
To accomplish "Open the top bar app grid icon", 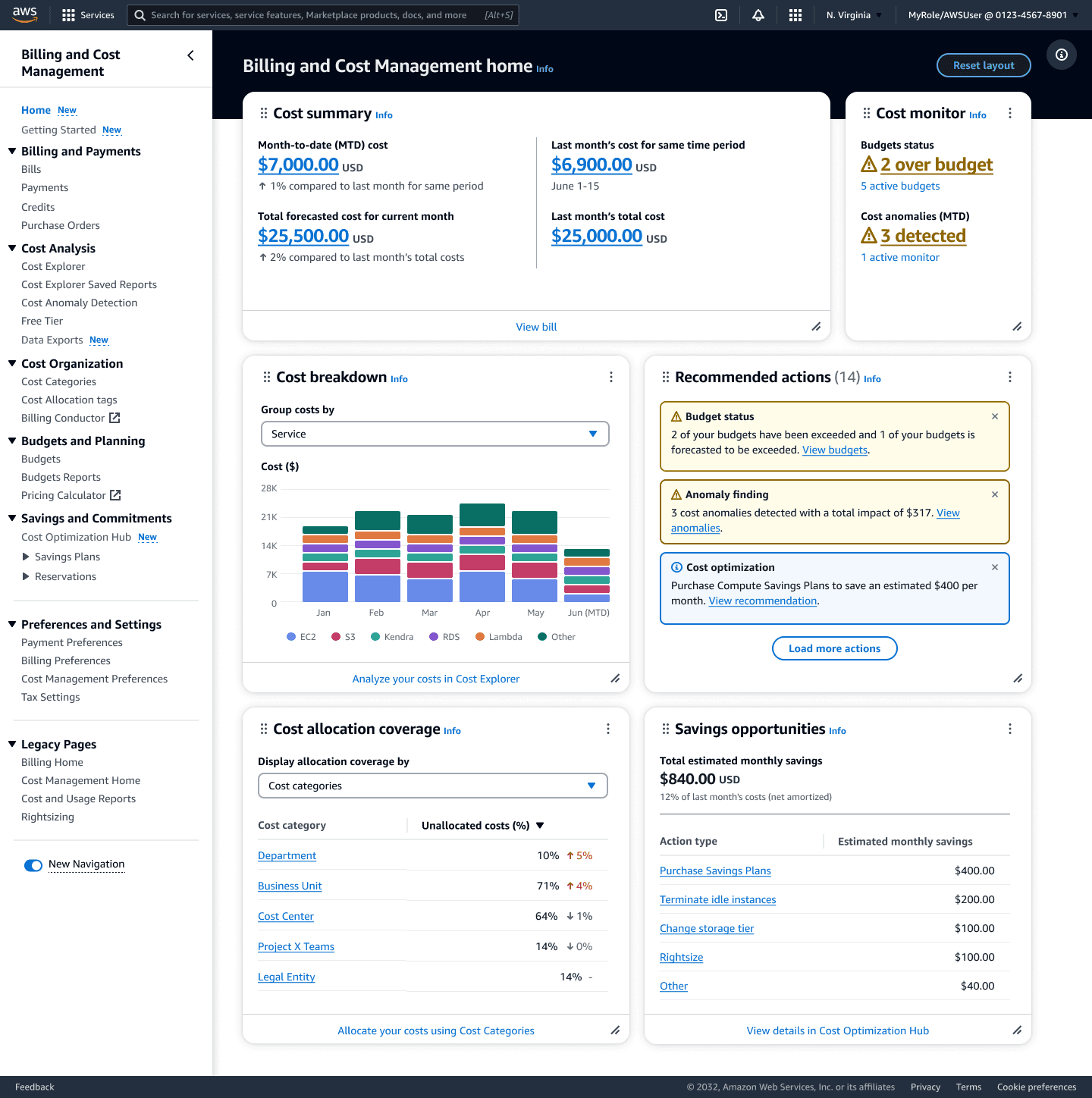I will pyautogui.click(x=795, y=15).
